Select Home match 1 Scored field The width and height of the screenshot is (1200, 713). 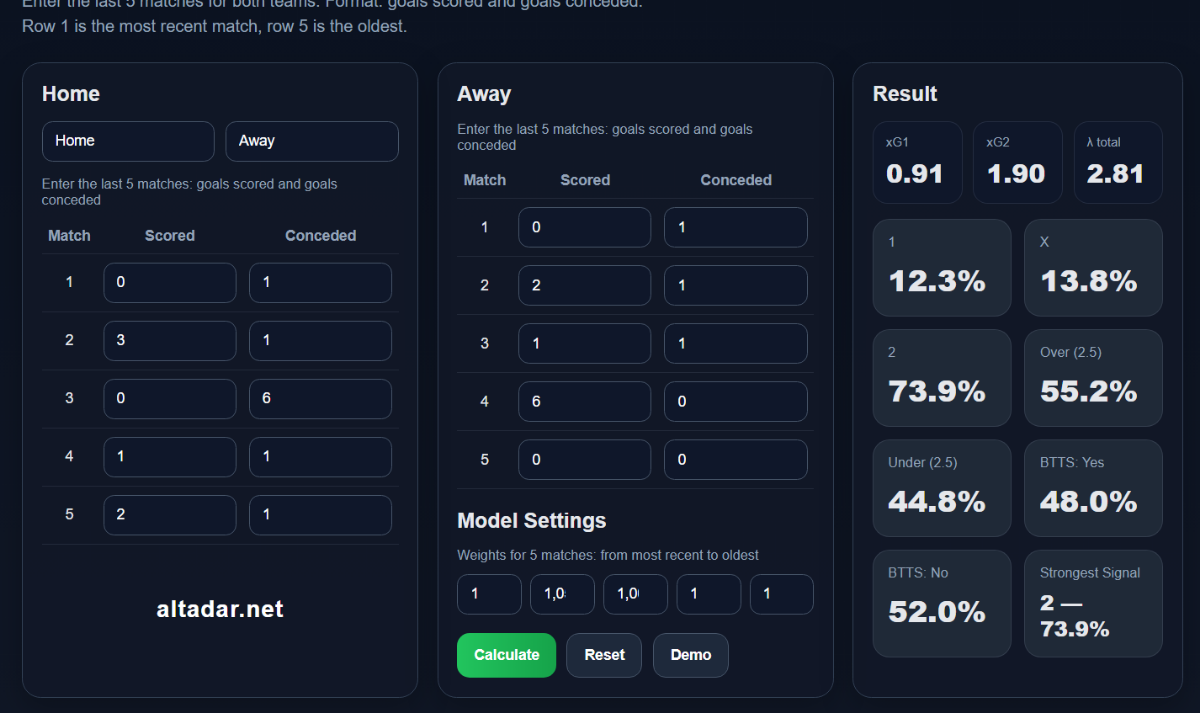(170, 283)
